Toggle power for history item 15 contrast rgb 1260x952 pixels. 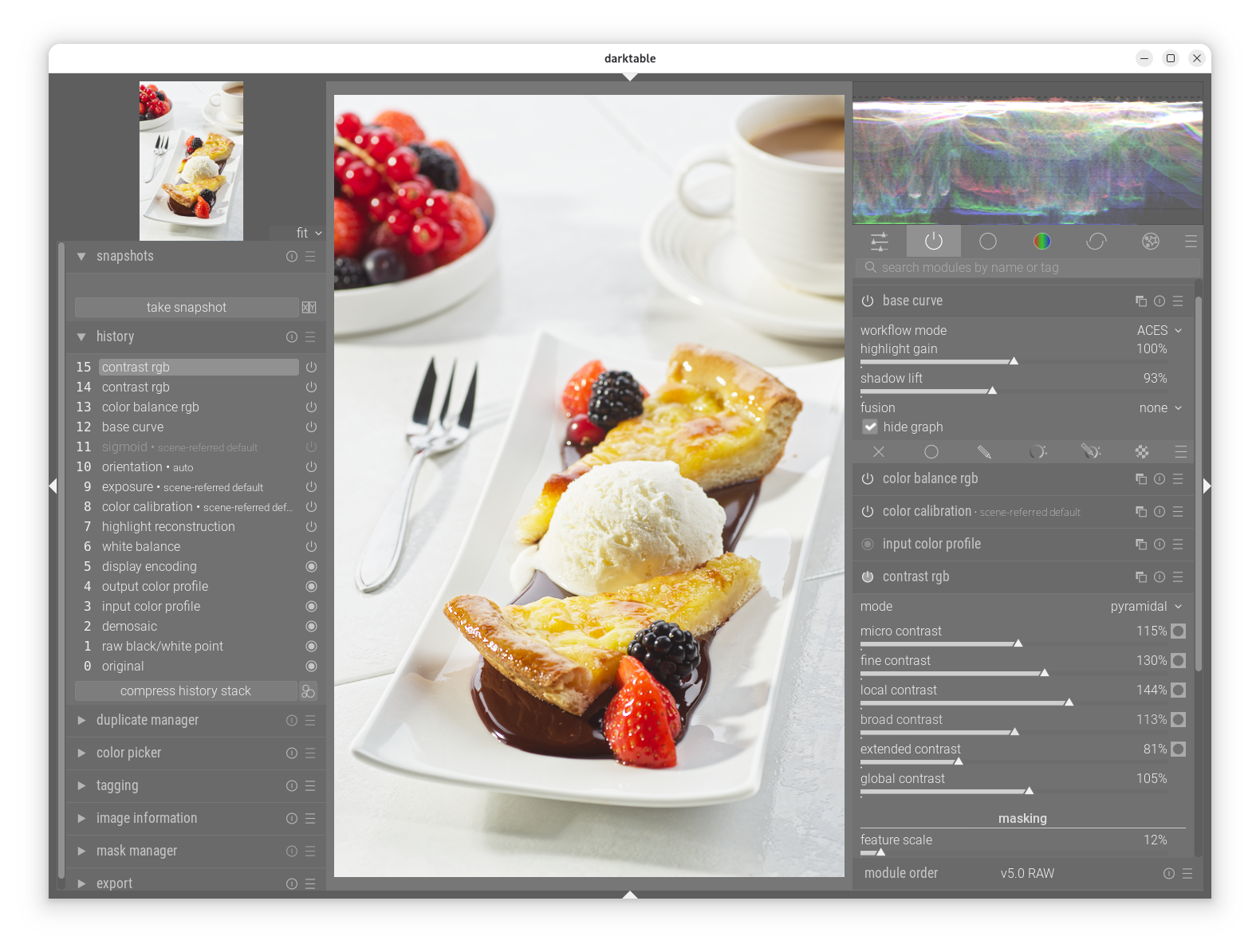311,367
